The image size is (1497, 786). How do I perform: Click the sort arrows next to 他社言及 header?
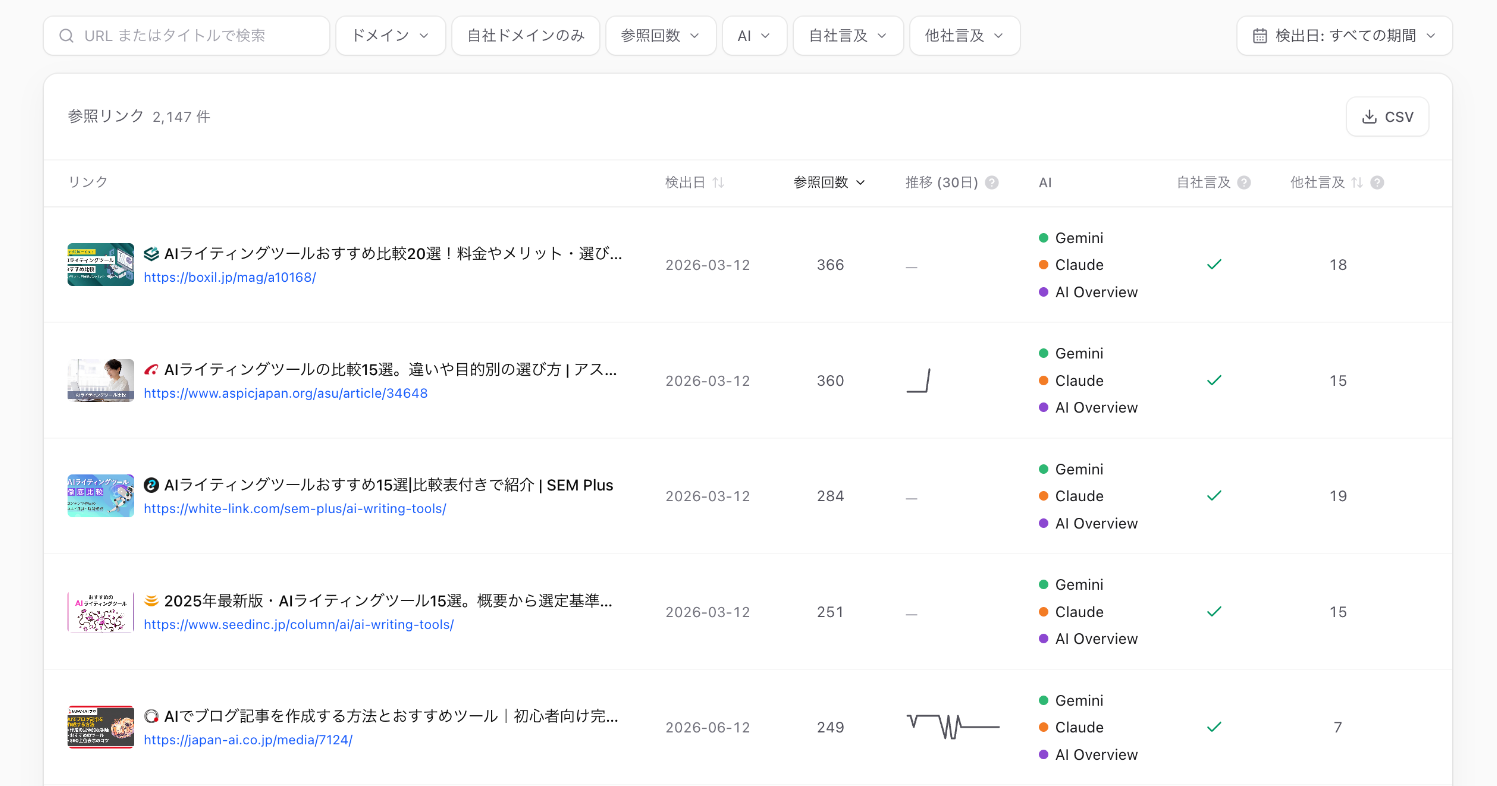(1357, 183)
